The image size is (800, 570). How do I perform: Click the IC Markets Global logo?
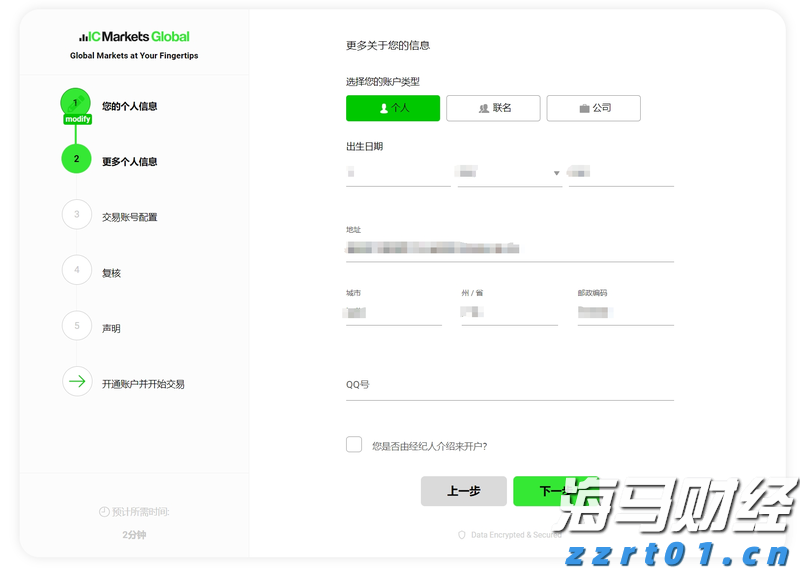[x=134, y=37]
